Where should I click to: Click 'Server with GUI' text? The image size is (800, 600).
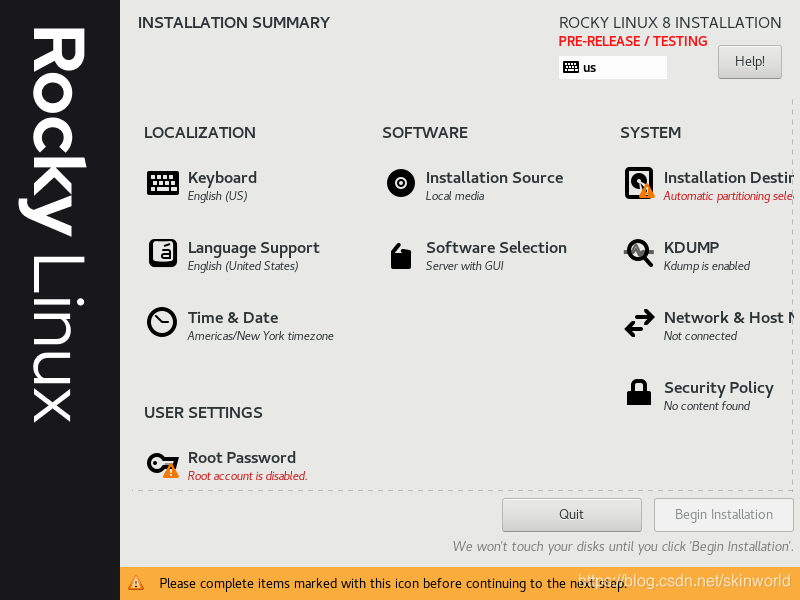click(x=465, y=266)
